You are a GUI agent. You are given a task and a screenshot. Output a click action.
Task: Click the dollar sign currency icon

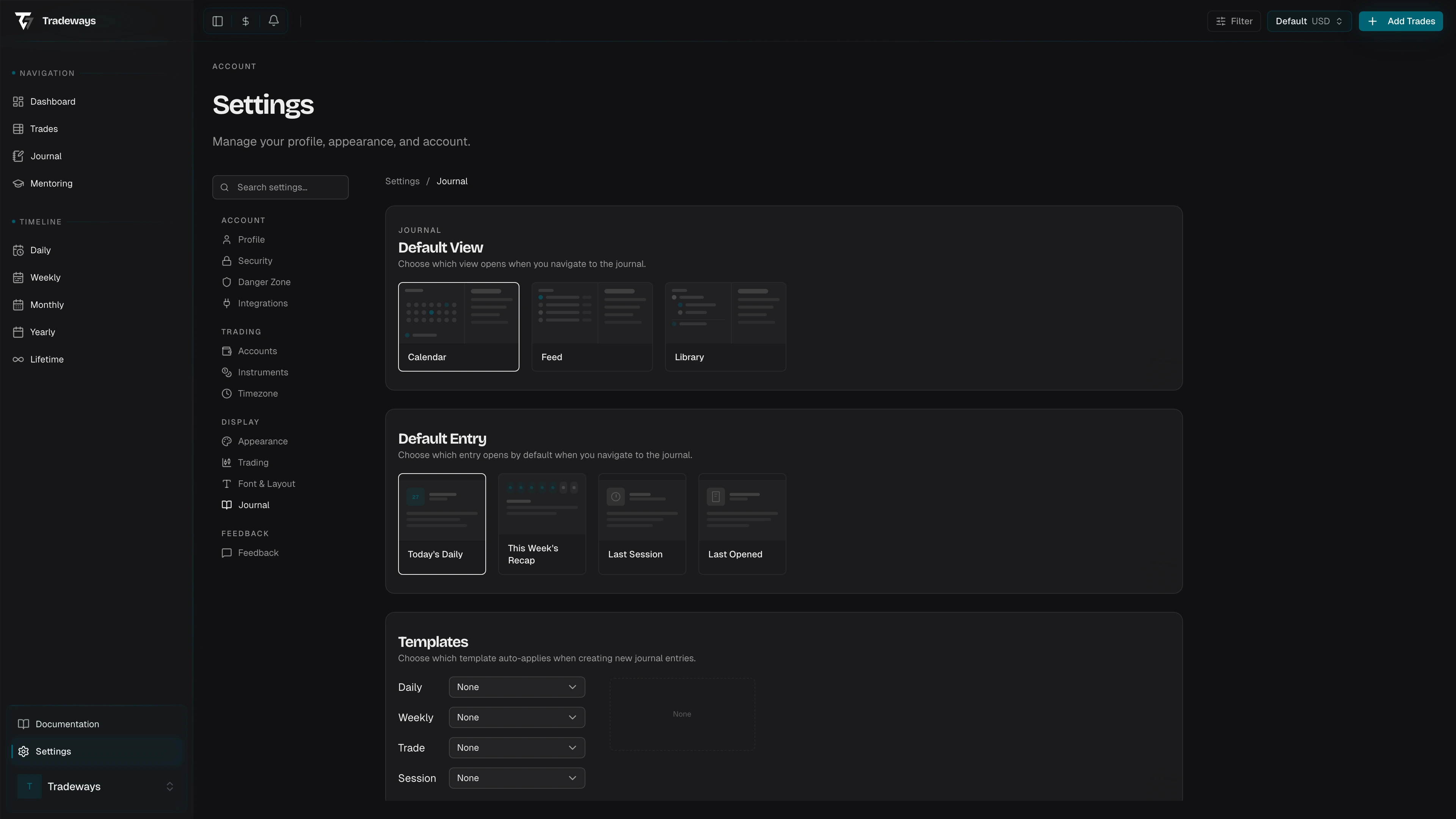246,22
